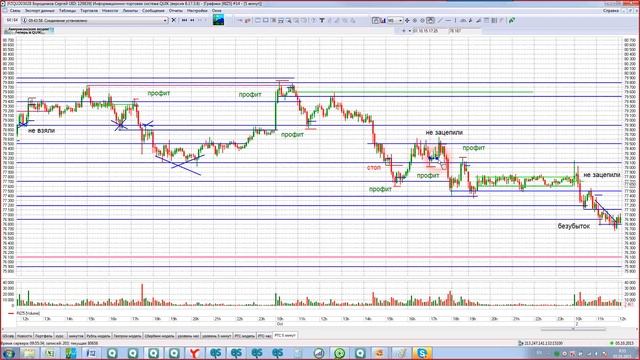Switch to the РТС модель tab
This screenshot has width=640, height=360.
click(x=244, y=336)
